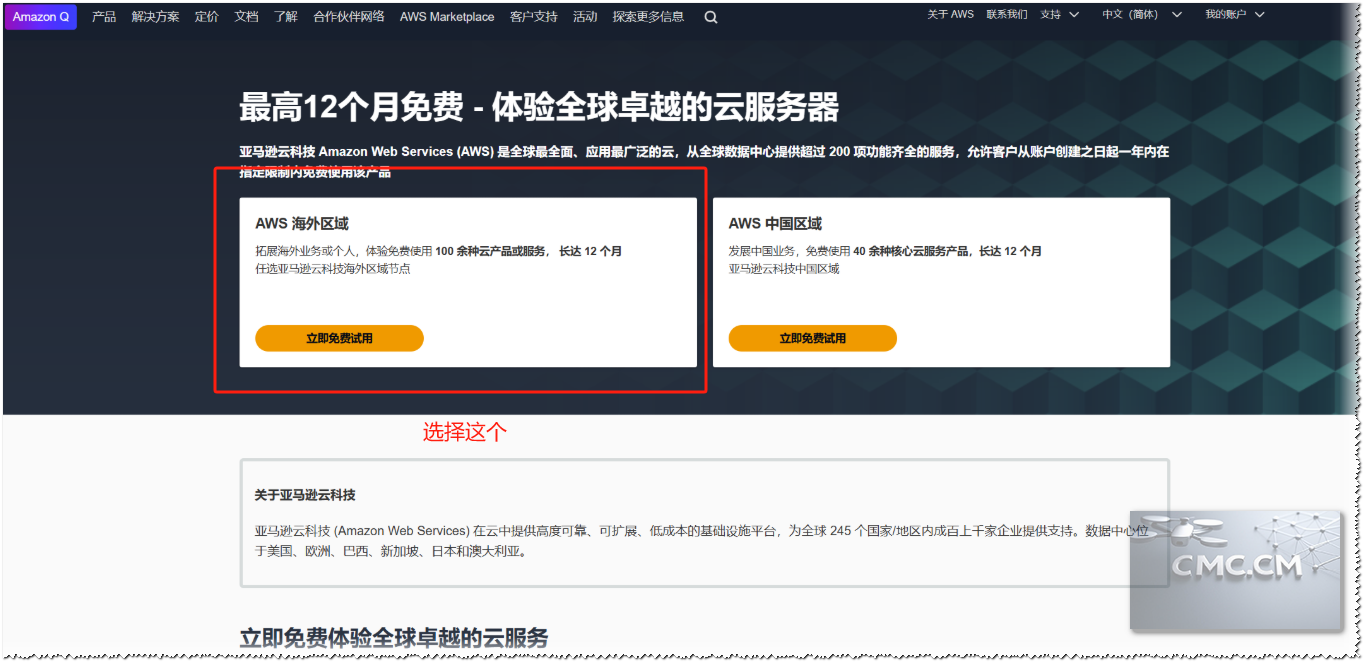This screenshot has width=1370, height=668.
Task: Click the 关于亚马逊云科技 heading
Action: pyautogui.click(x=305, y=495)
